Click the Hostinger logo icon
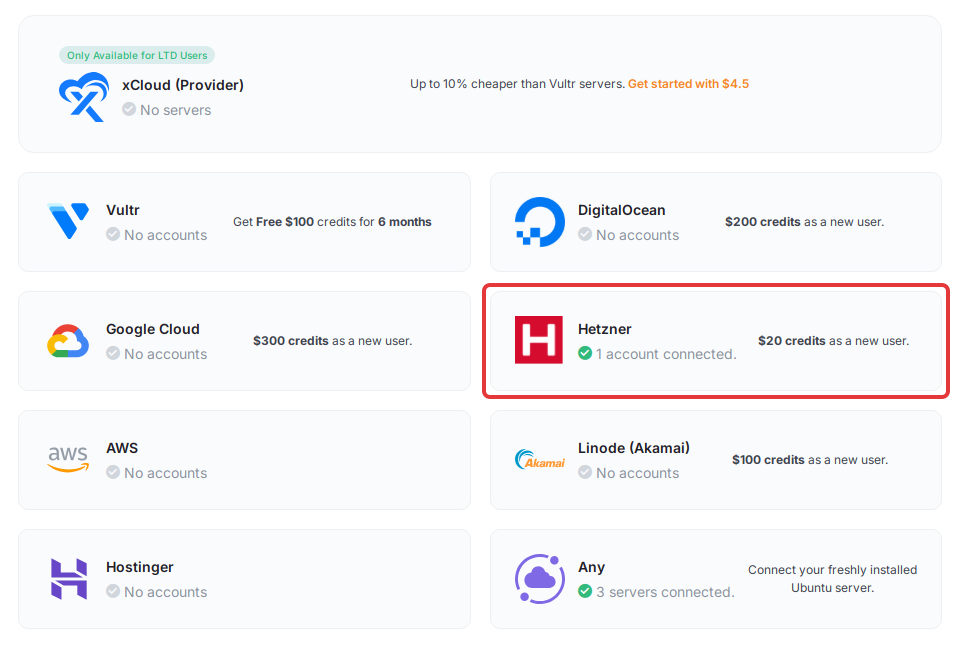 [x=69, y=578]
